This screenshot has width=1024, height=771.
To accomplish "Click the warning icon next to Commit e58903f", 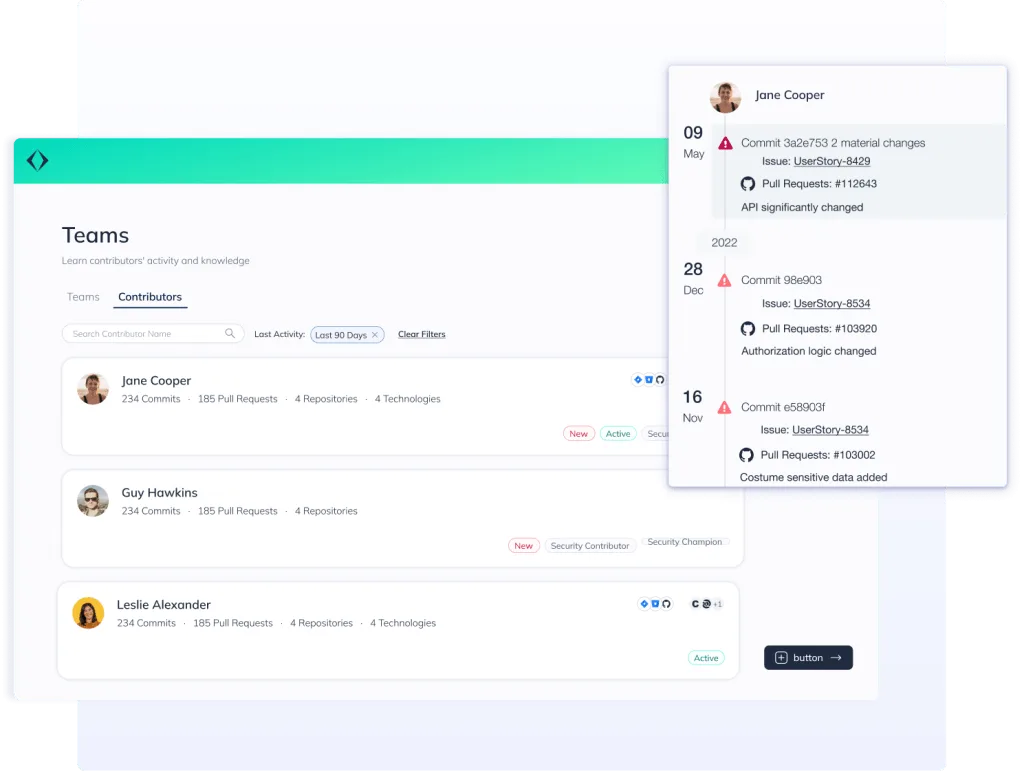I will click(727, 406).
